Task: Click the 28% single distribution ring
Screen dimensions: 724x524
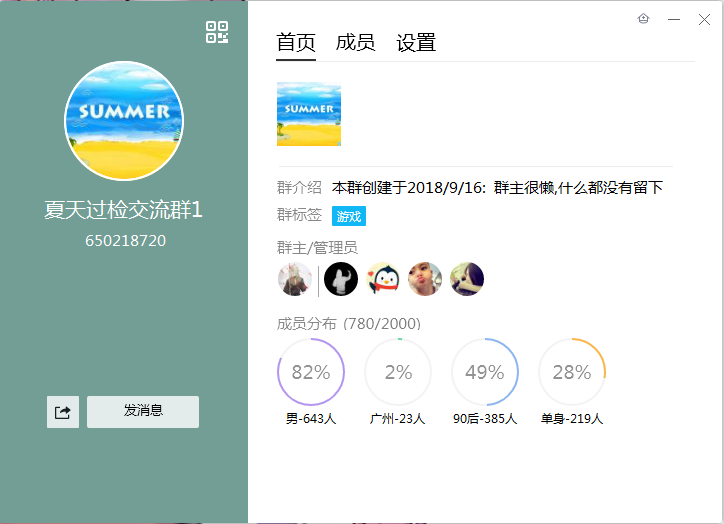Action: (572, 372)
